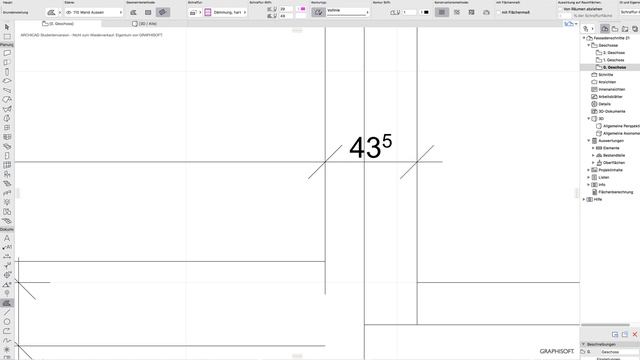Select the Arrow selection tool

click(x=7, y=27)
